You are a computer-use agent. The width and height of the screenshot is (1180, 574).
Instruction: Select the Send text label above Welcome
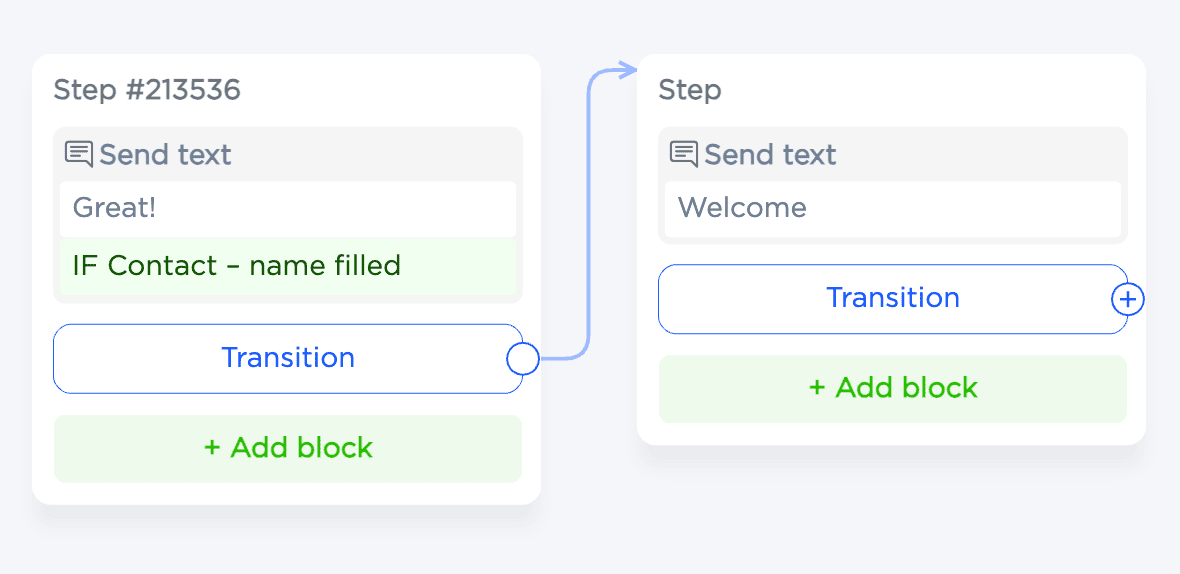point(770,155)
